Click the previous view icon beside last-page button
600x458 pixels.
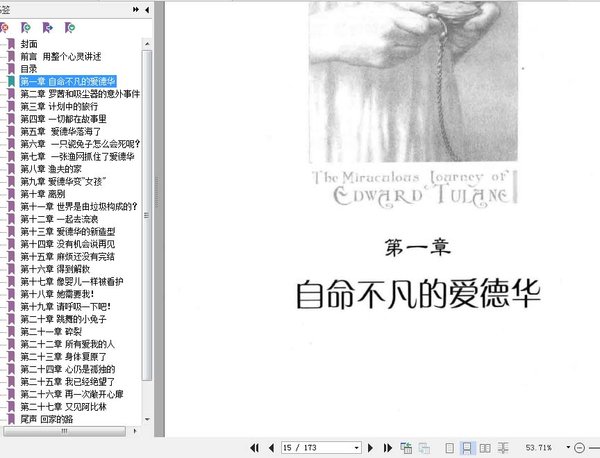click(x=406, y=448)
